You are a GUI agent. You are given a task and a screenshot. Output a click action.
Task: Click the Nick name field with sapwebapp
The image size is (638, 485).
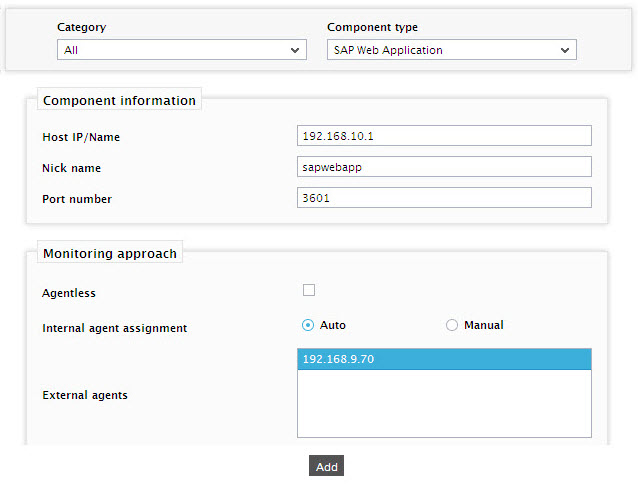click(444, 166)
